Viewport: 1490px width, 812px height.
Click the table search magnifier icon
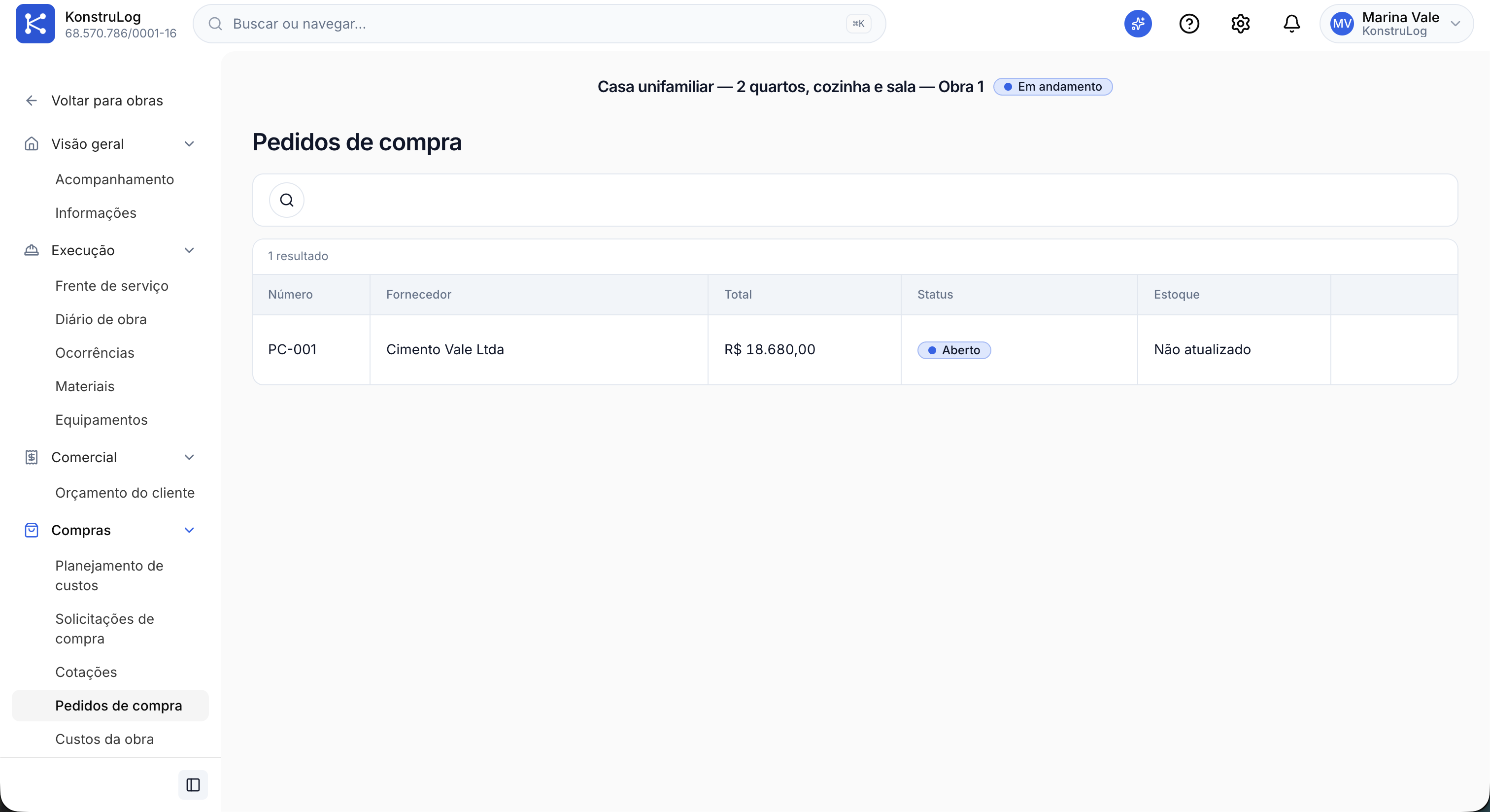[287, 200]
